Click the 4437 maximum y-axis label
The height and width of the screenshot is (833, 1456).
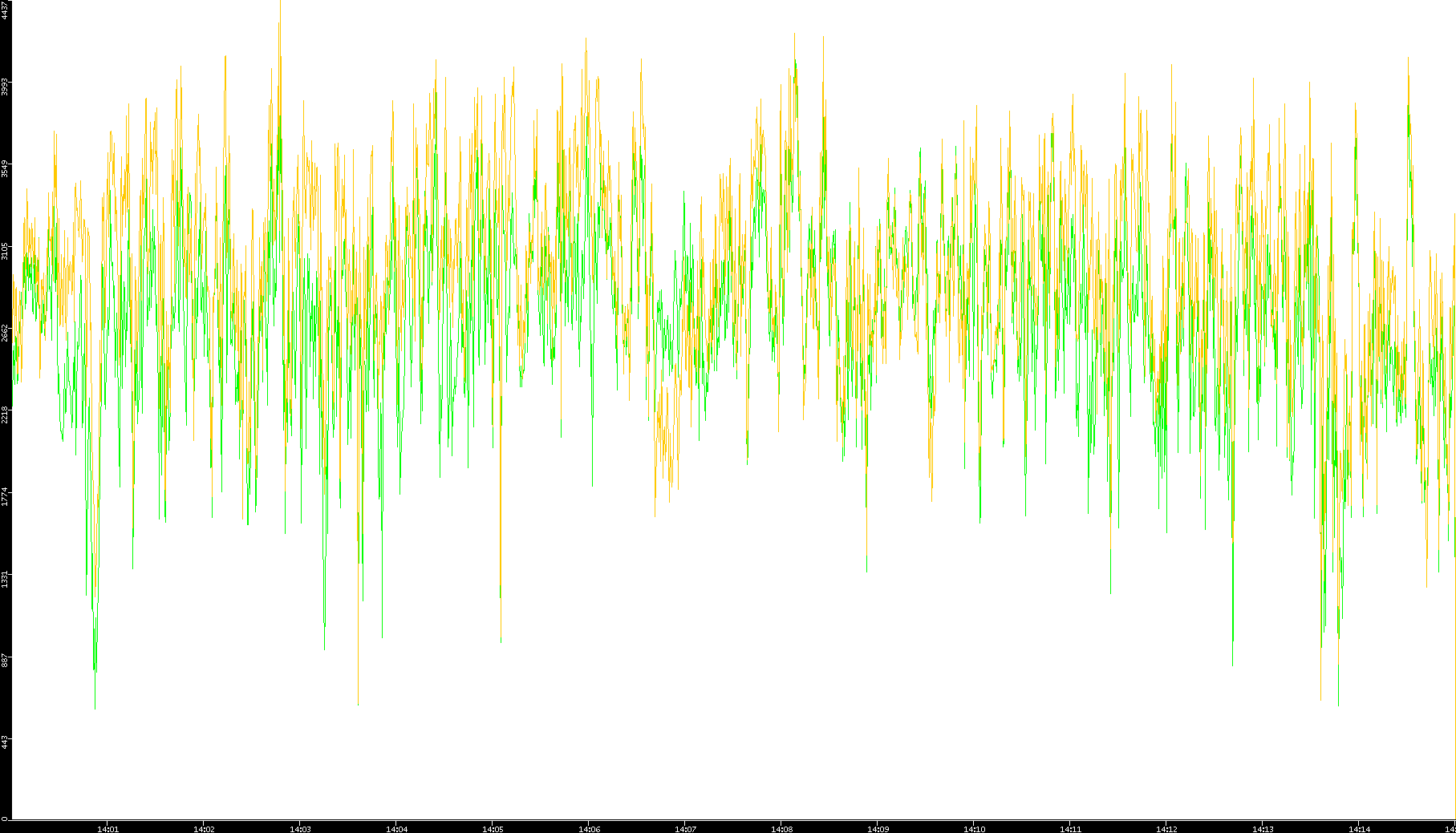pyautogui.click(x=5, y=10)
